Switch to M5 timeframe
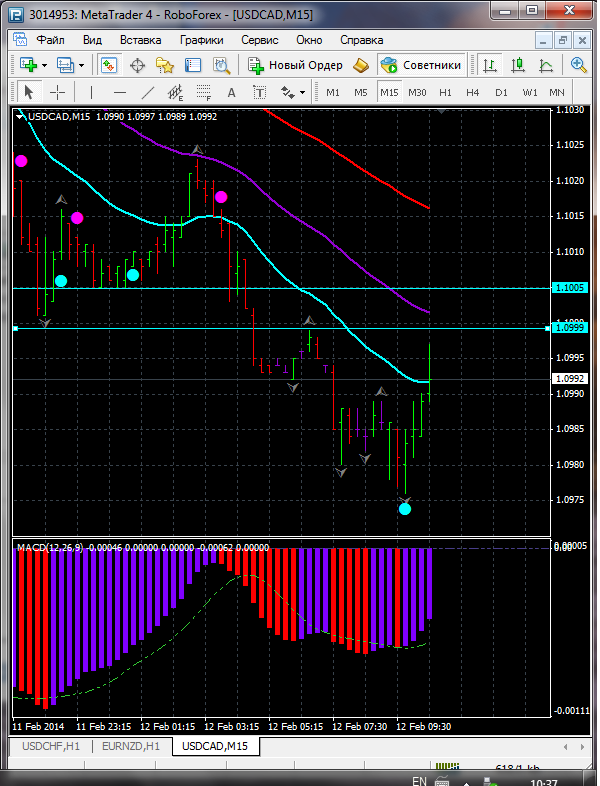600x786 pixels. (x=361, y=93)
